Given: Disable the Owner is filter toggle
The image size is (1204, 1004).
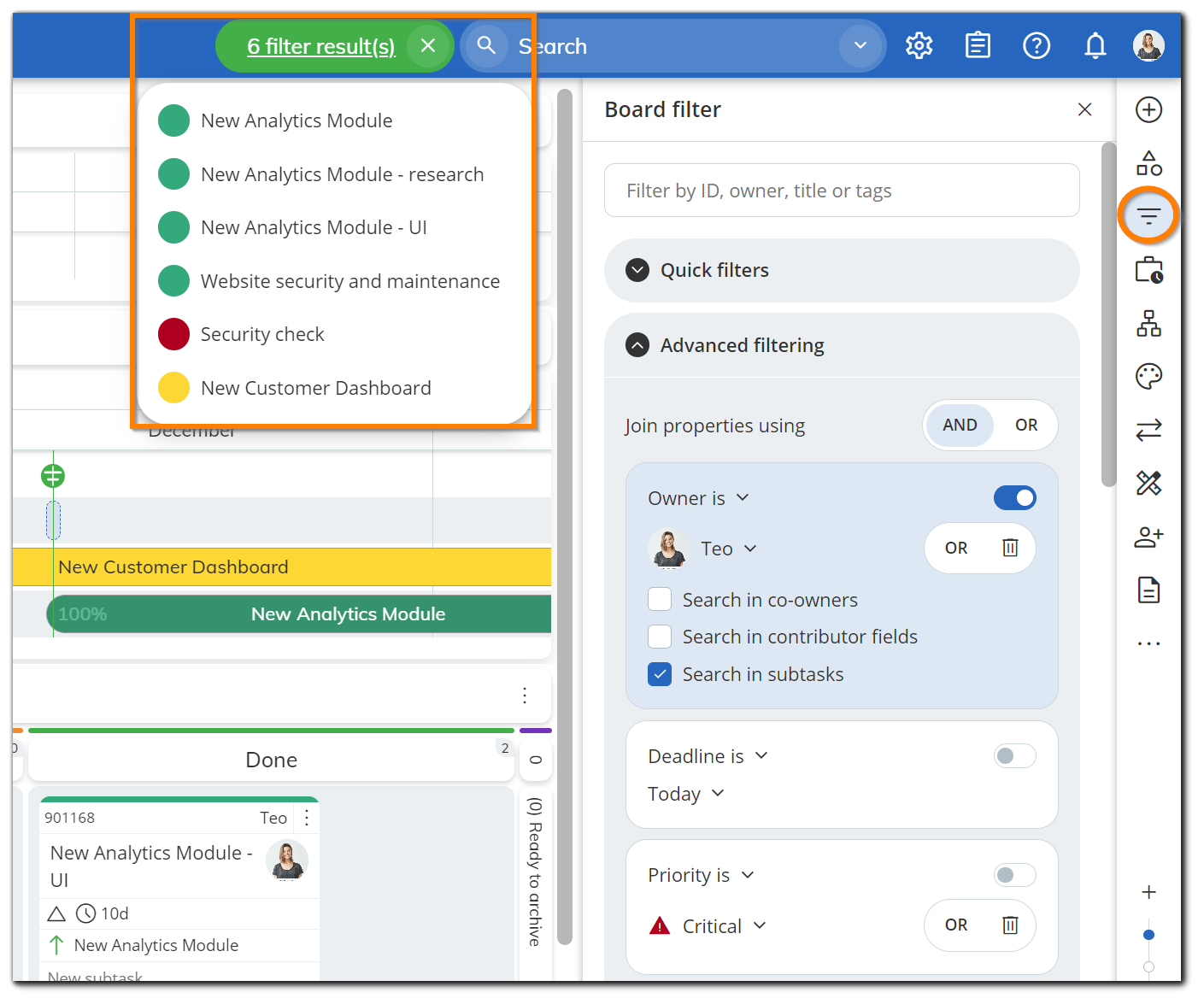Looking at the screenshot, I should [x=1014, y=497].
